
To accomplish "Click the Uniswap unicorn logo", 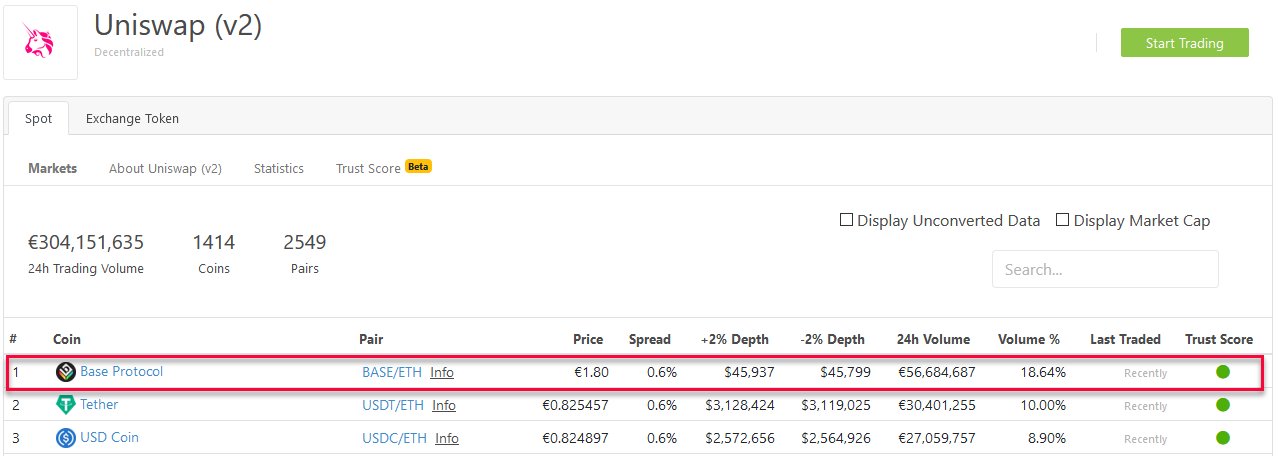I will [41, 42].
